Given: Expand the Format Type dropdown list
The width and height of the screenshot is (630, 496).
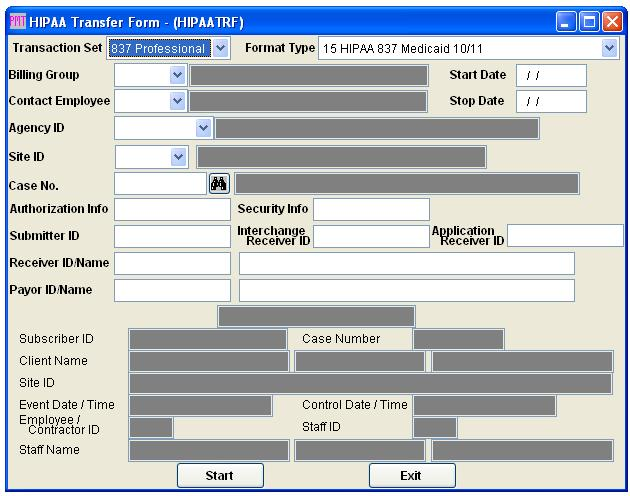Looking at the screenshot, I should (610, 48).
